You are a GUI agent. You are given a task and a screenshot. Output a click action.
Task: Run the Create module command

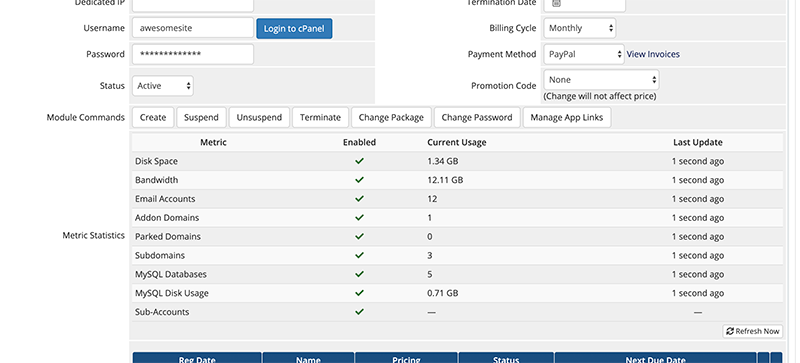coord(153,117)
